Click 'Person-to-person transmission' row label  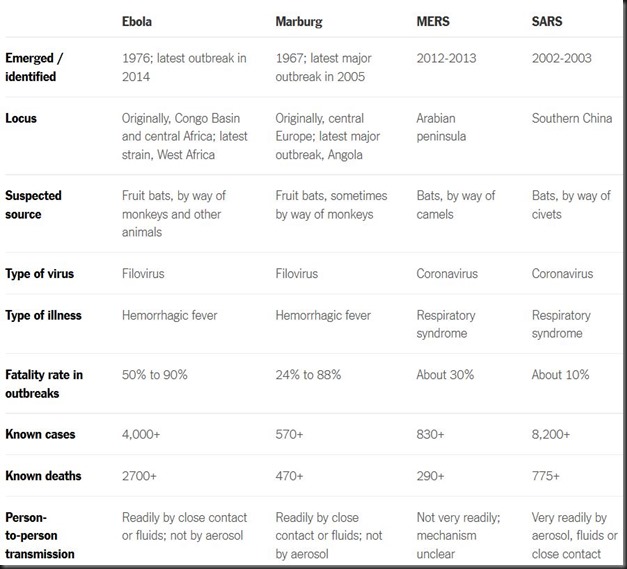pos(40,535)
